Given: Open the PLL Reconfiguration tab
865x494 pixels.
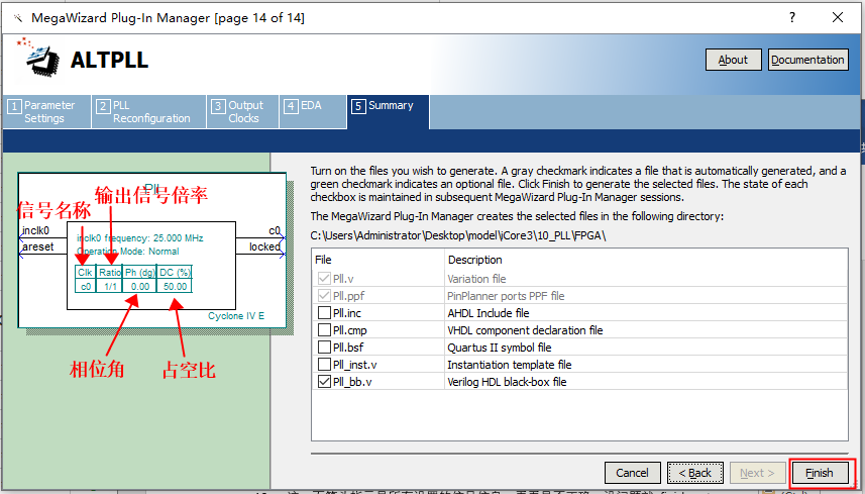Looking at the screenshot, I should (x=148, y=112).
